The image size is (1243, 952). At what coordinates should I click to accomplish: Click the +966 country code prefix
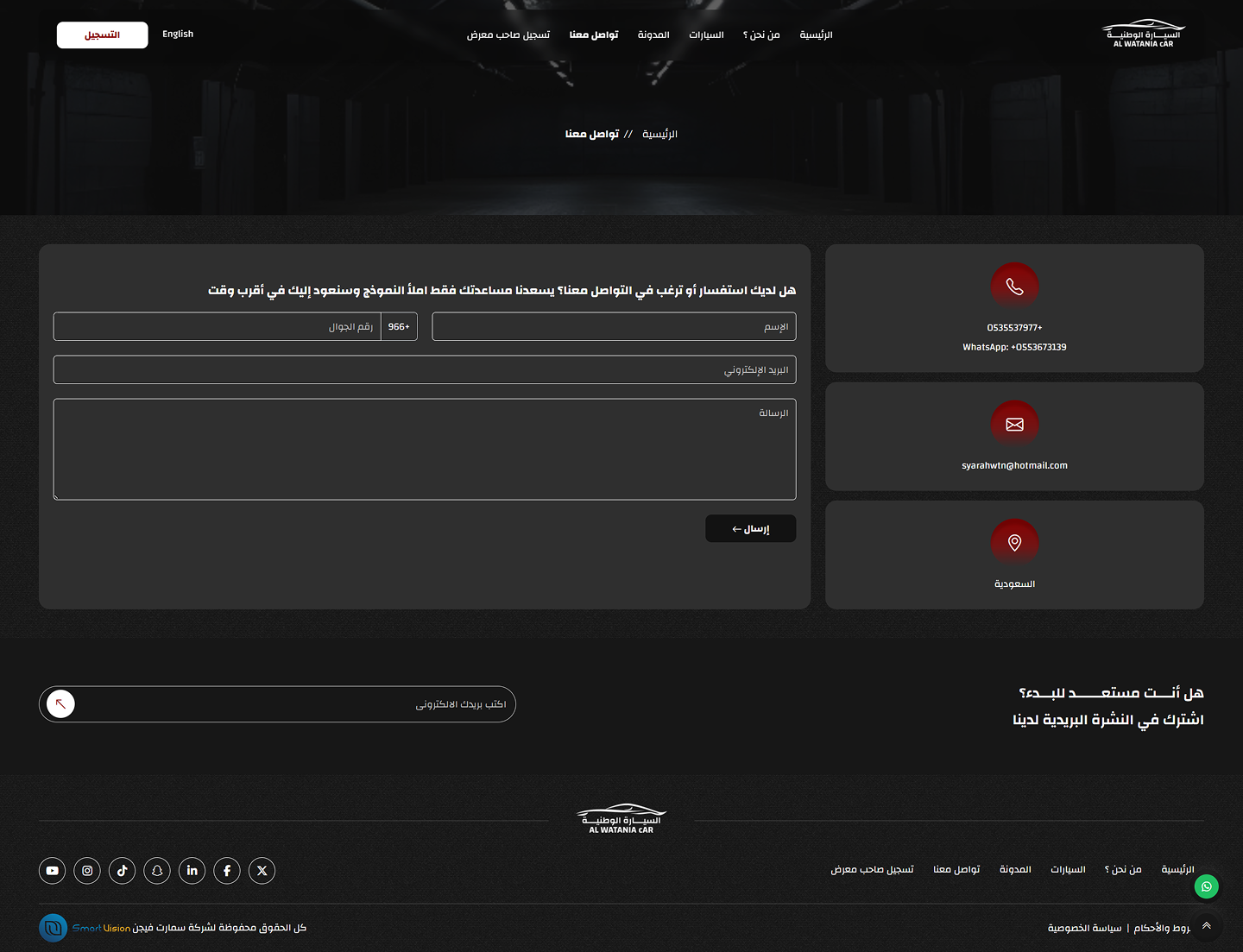click(x=399, y=327)
